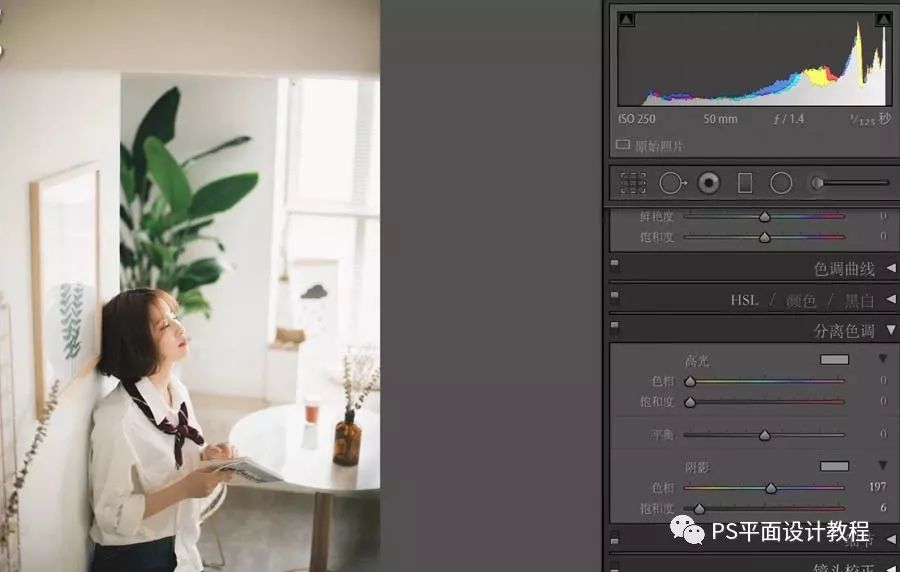Click the 高光 色相 value field
The width and height of the screenshot is (900, 572).
[x=883, y=380]
